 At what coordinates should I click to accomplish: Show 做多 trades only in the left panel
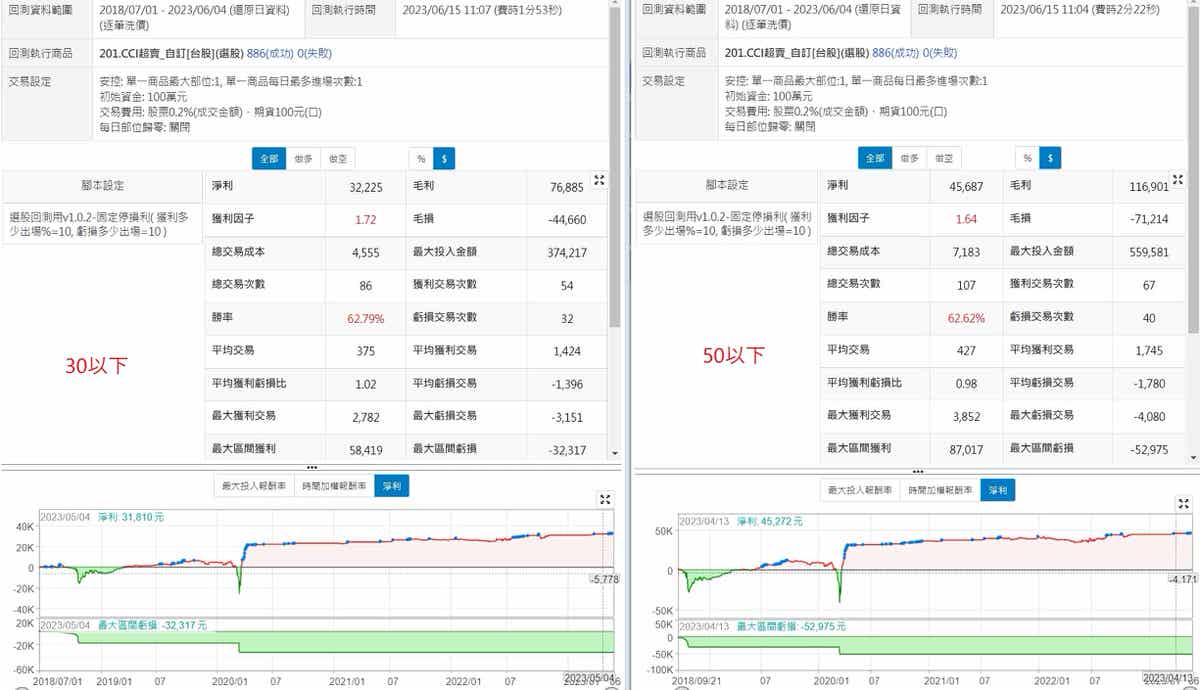tap(304, 158)
